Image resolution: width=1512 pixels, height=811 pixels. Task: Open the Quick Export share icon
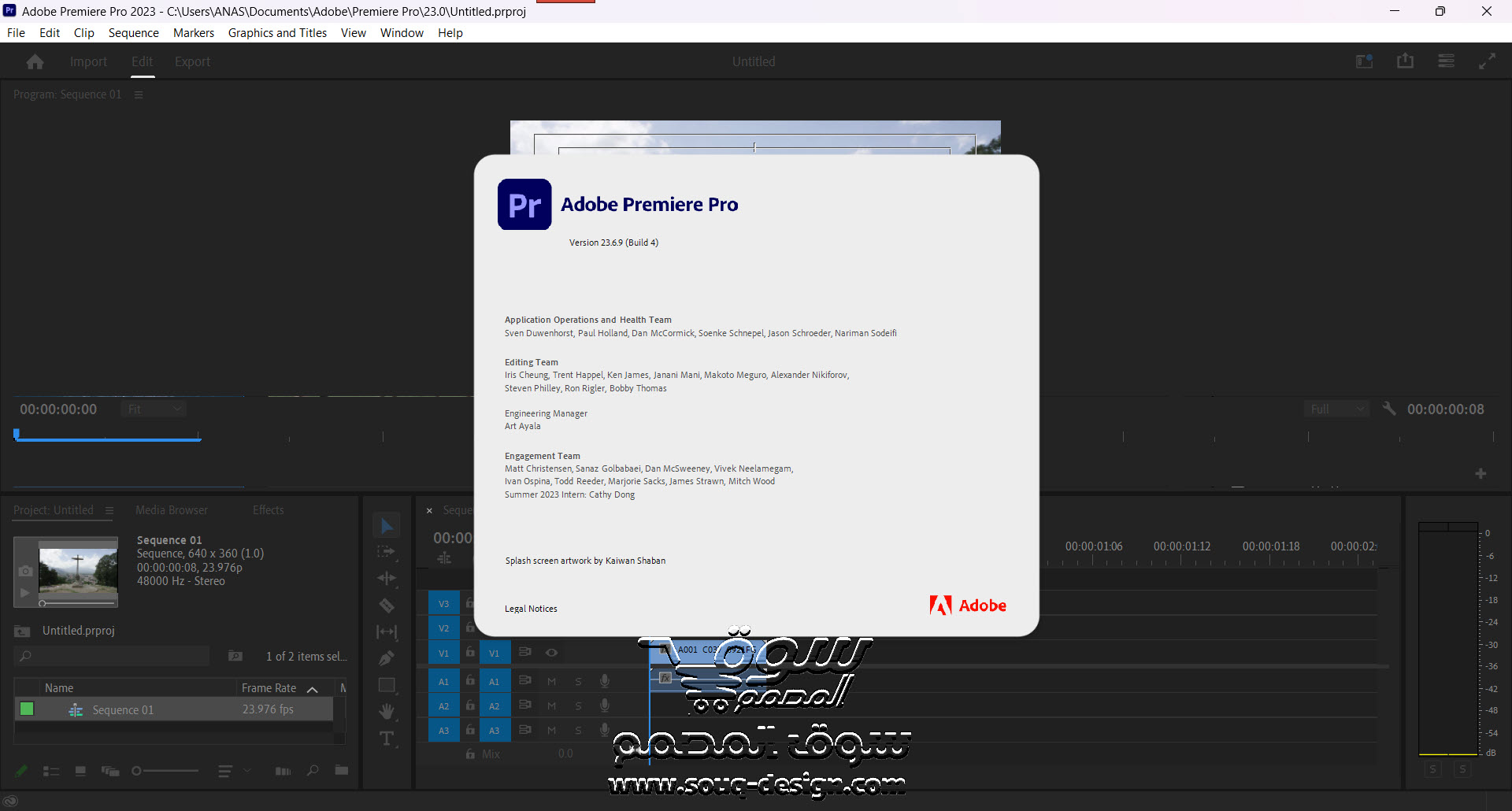click(x=1405, y=61)
